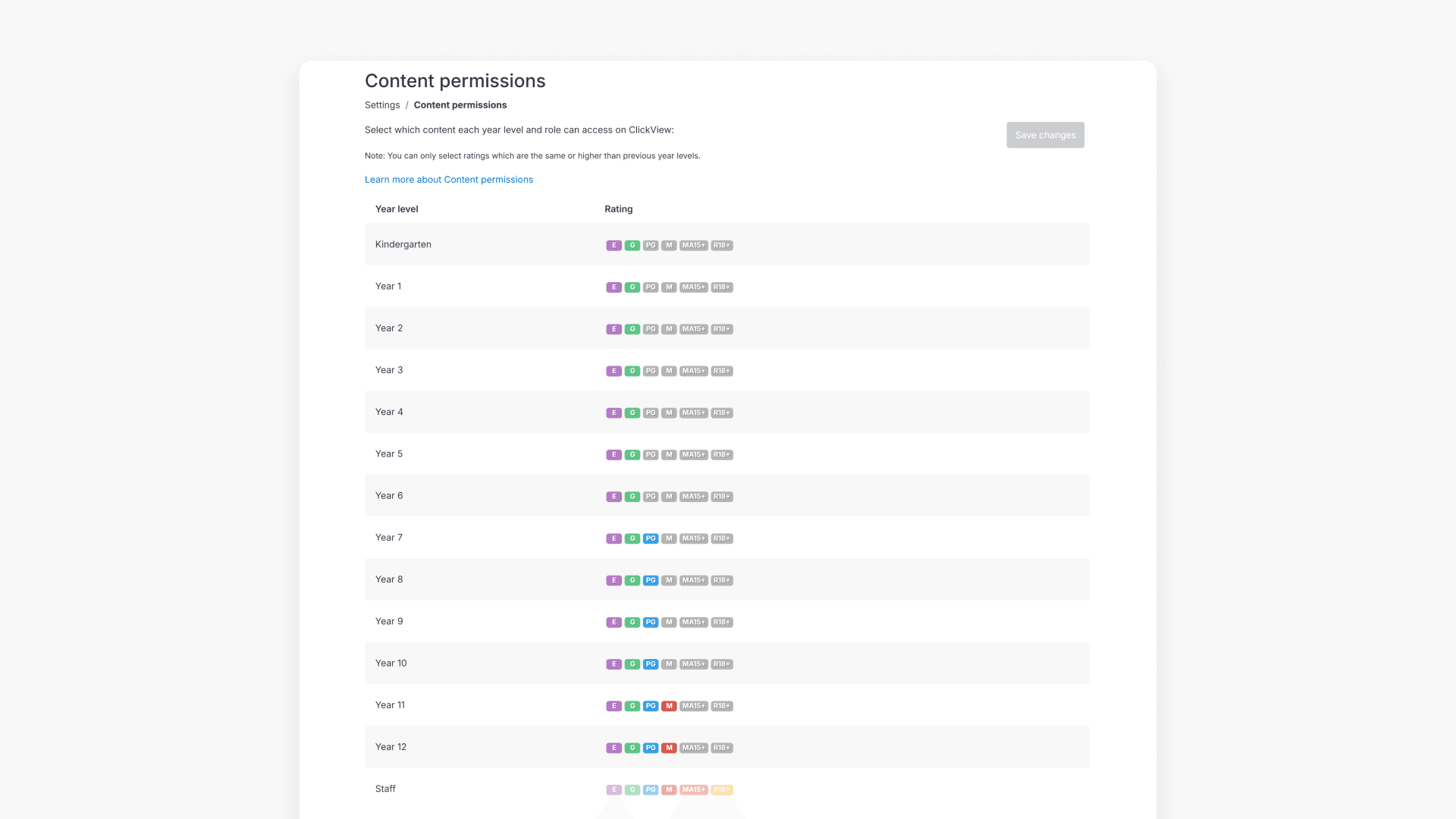1456x819 pixels.
Task: Navigate to Settings via the breadcrumb
Action: click(x=382, y=105)
